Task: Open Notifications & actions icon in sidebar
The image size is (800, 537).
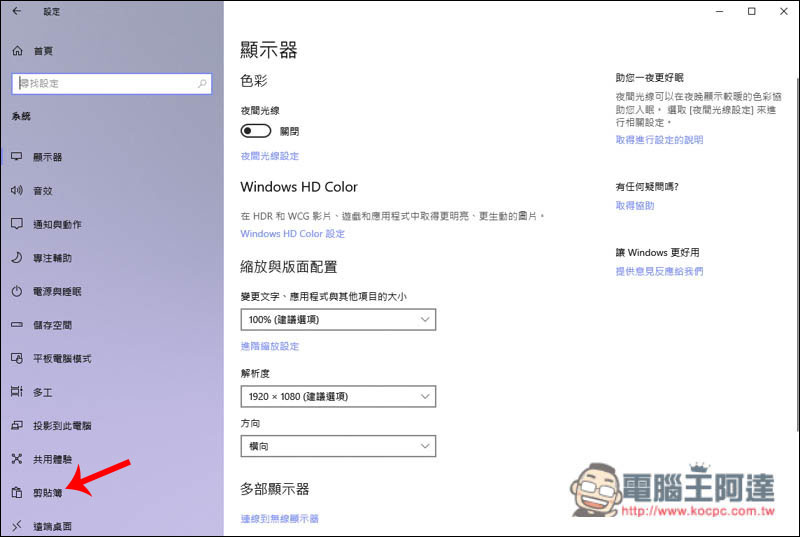Action: point(16,224)
